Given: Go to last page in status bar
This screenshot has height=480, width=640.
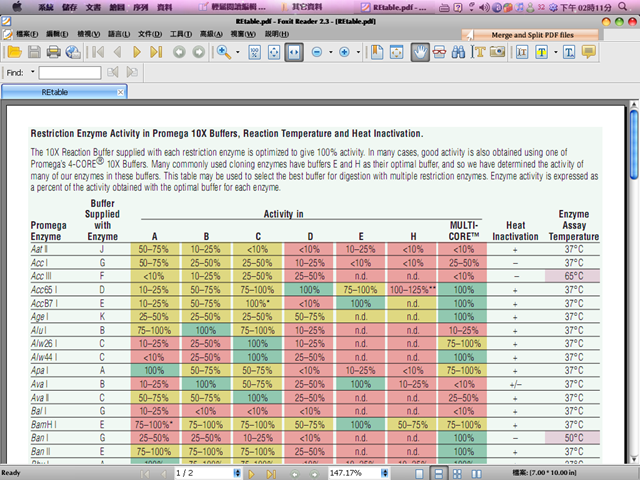Looking at the screenshot, I should click(x=271, y=473).
